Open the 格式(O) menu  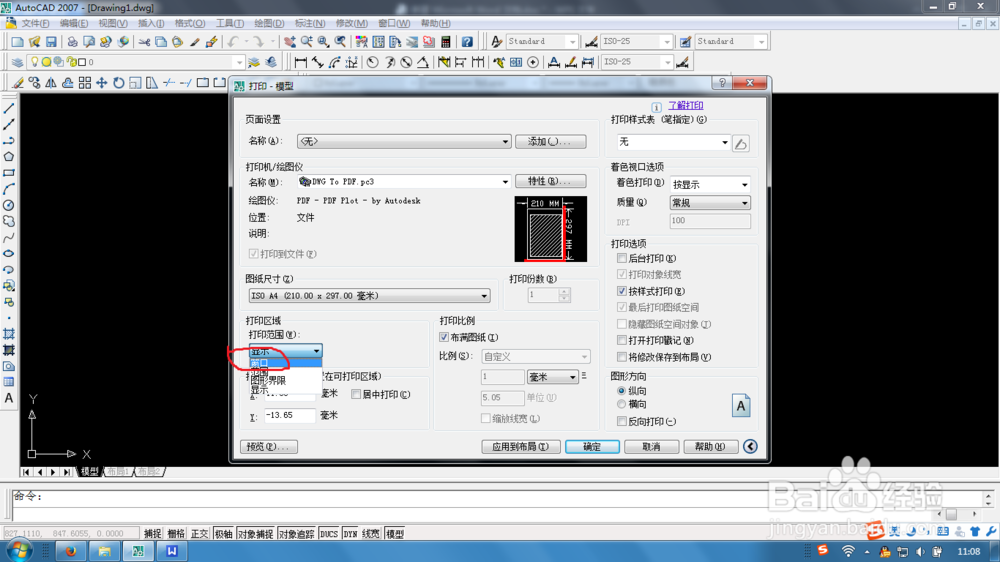(190, 24)
